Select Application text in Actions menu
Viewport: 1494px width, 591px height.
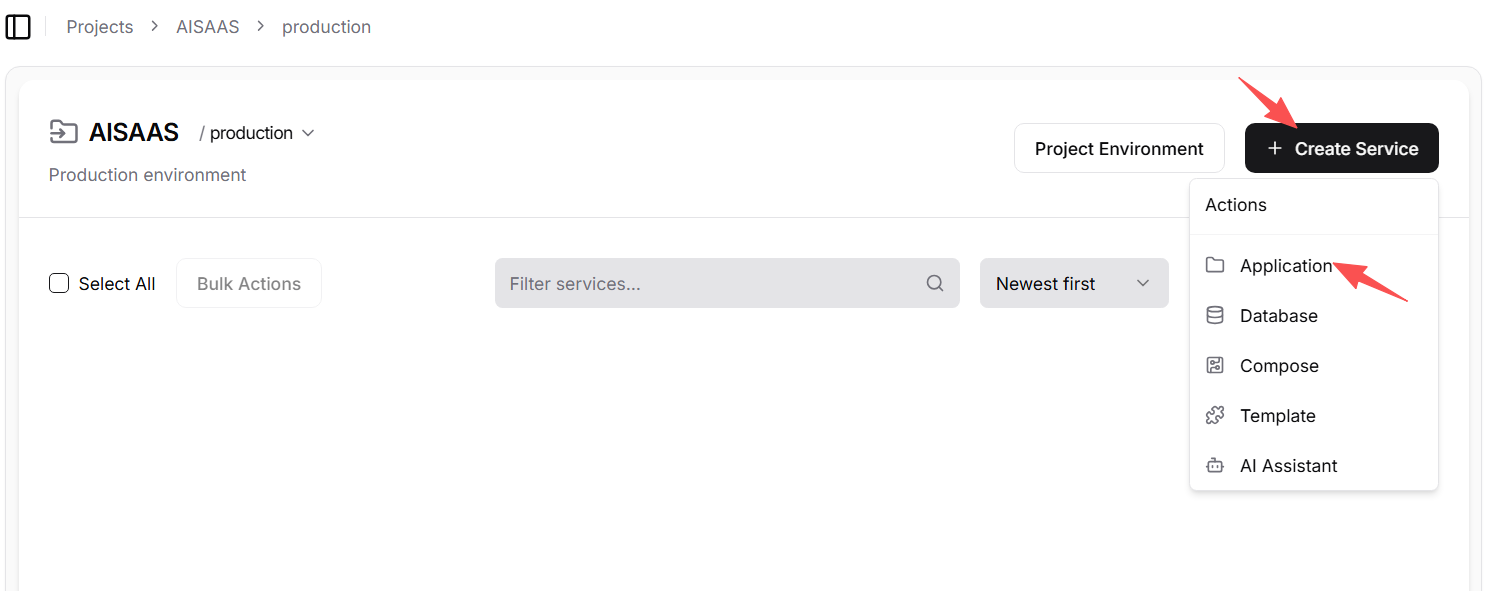click(1285, 265)
